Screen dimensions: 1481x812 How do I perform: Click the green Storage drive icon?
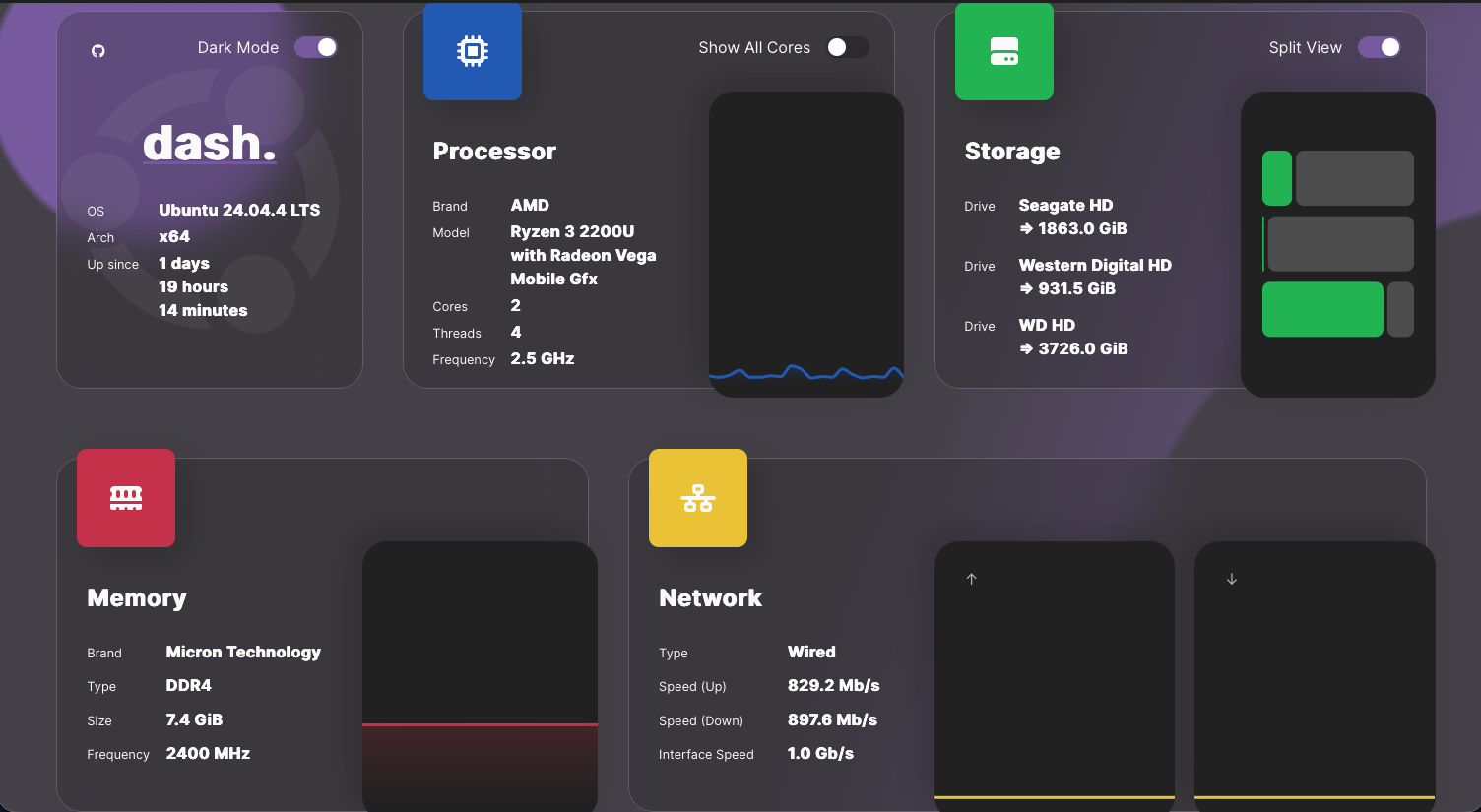click(x=1004, y=51)
